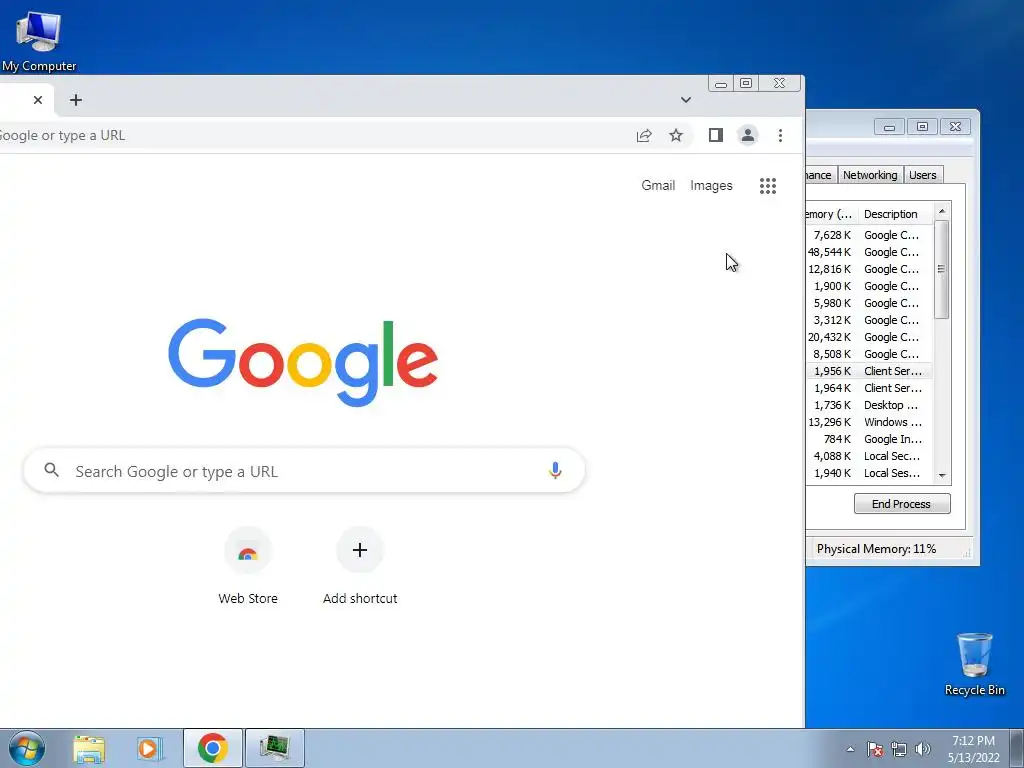Open the Images link

(x=711, y=185)
